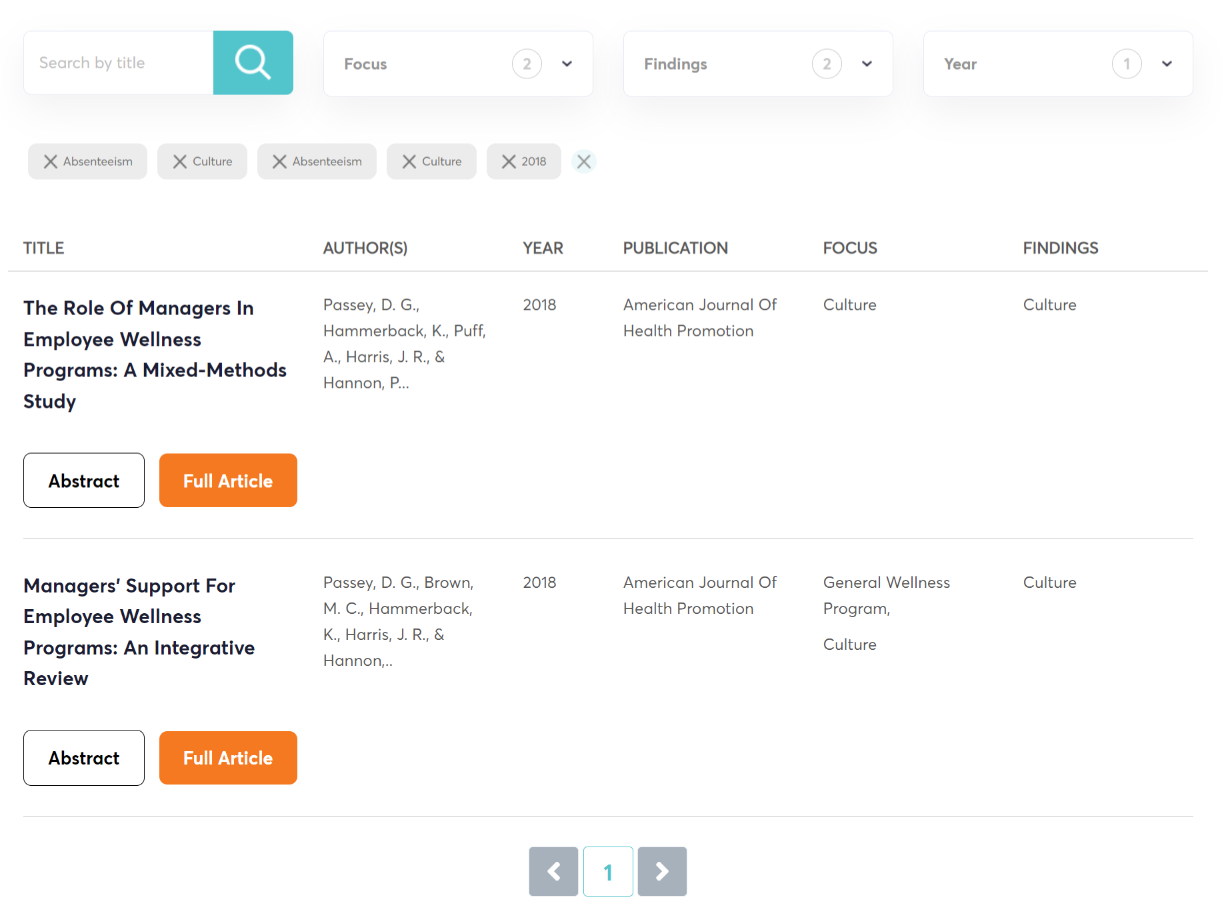The height and width of the screenshot is (923, 1223).
Task: Select page 1 in pagination
Action: click(608, 872)
